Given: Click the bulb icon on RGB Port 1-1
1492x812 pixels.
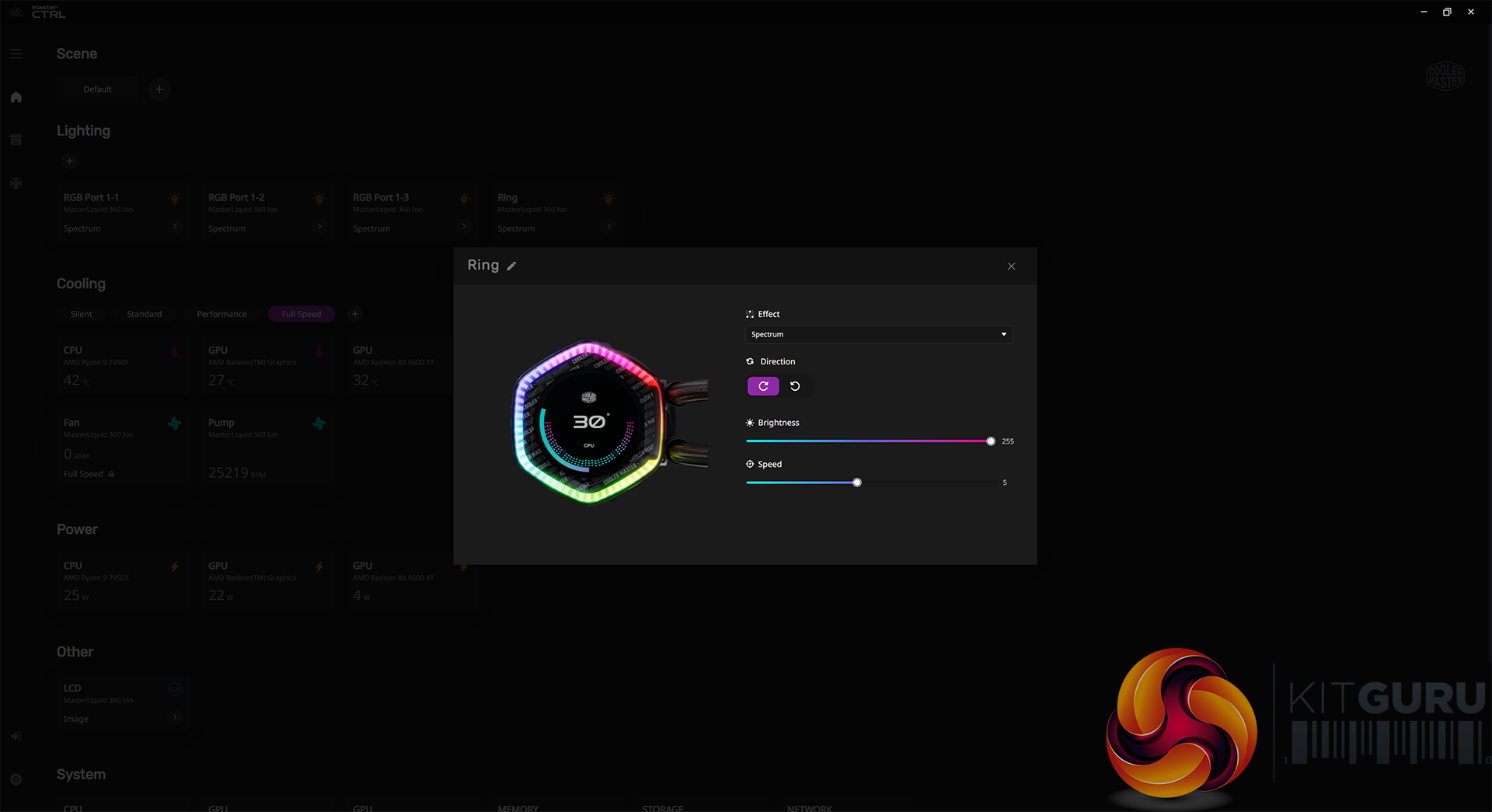Looking at the screenshot, I should 175,199.
